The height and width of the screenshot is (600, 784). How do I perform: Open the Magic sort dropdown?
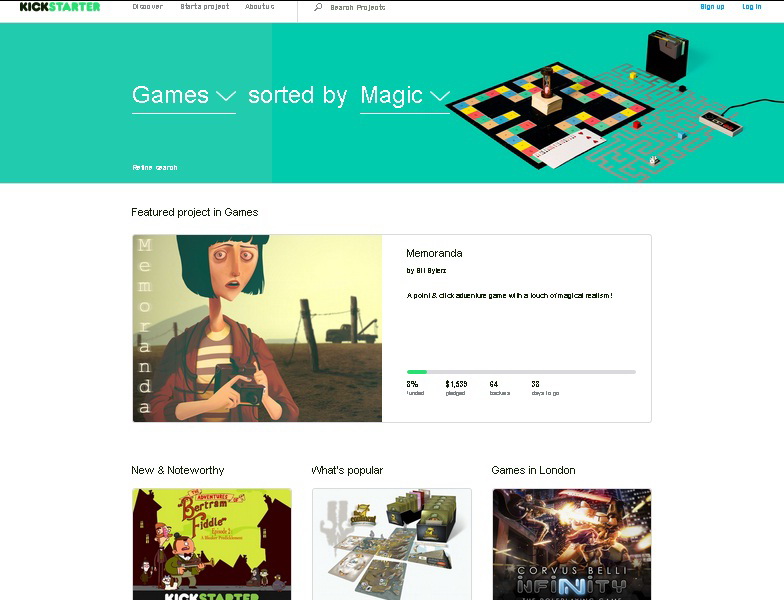[x=404, y=96]
